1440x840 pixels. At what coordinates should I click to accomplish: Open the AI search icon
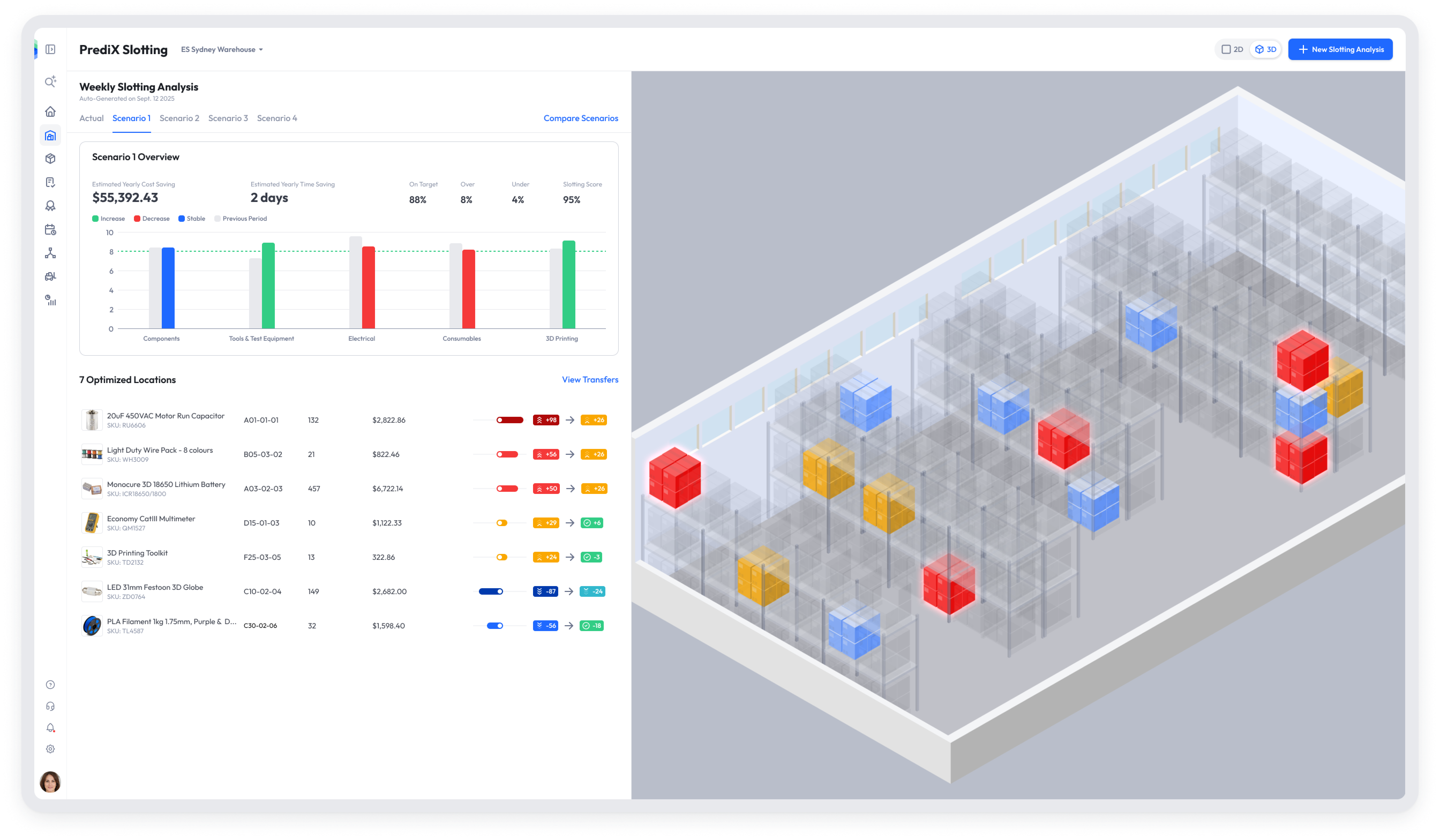point(50,82)
